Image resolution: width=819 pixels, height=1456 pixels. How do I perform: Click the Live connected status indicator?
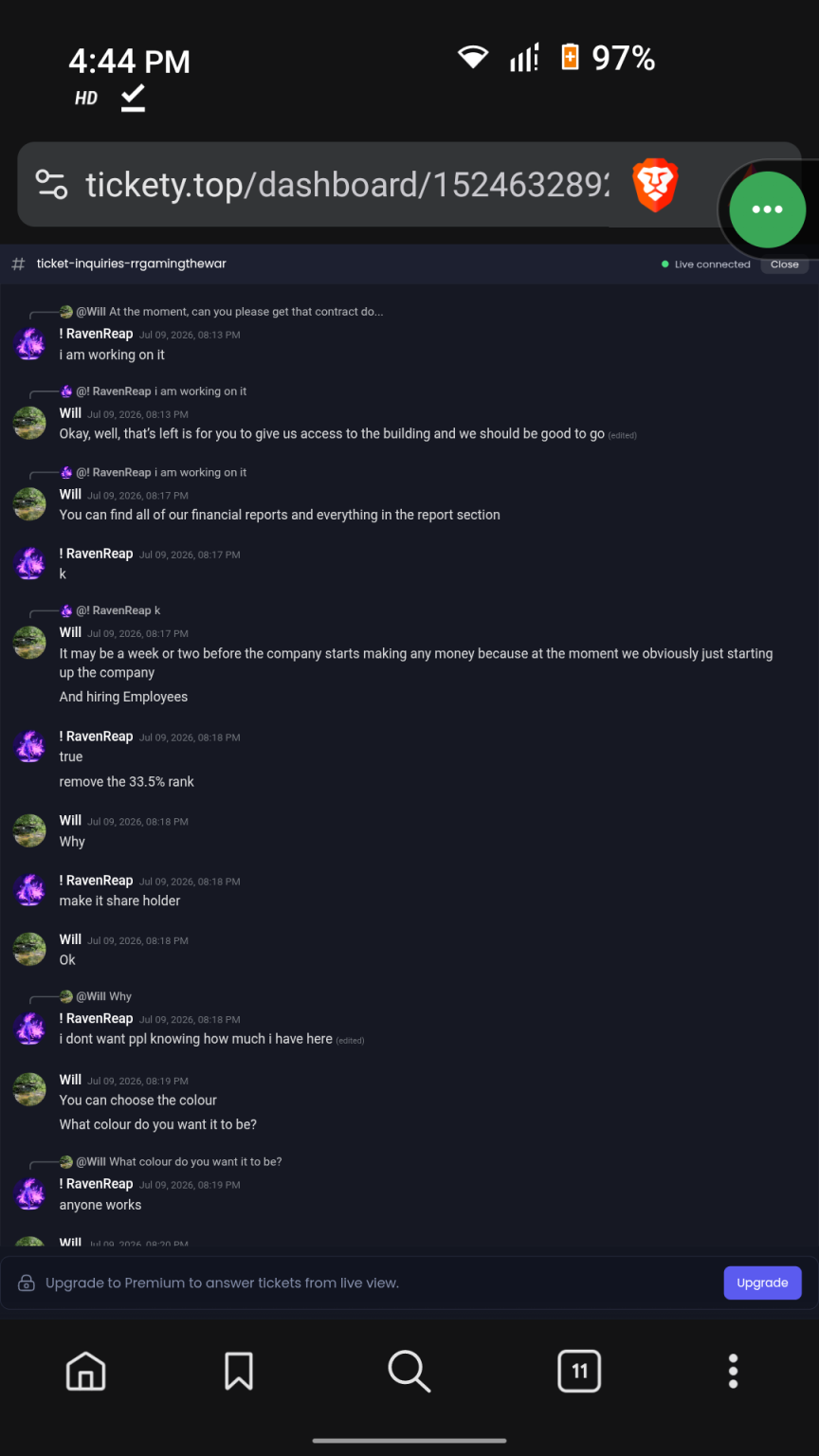[706, 264]
